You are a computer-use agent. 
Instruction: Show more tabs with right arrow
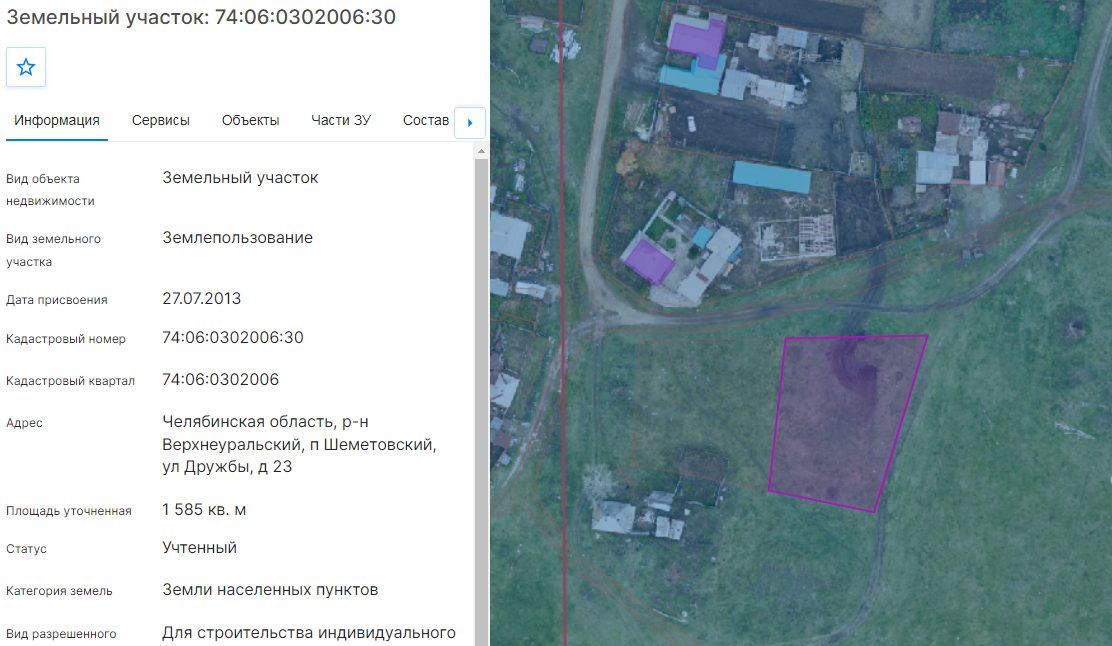tap(469, 123)
